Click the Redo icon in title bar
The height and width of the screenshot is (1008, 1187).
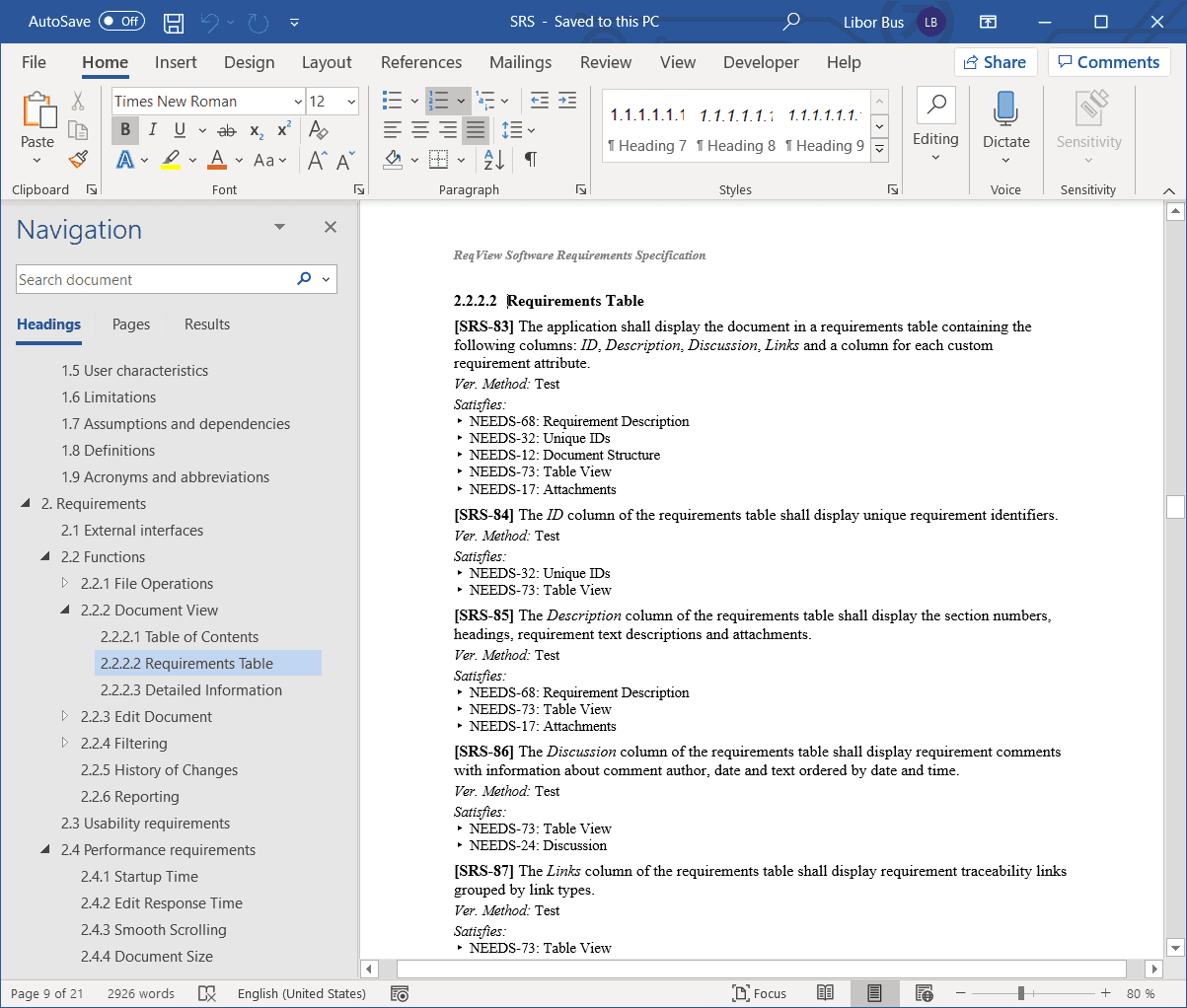[x=258, y=22]
